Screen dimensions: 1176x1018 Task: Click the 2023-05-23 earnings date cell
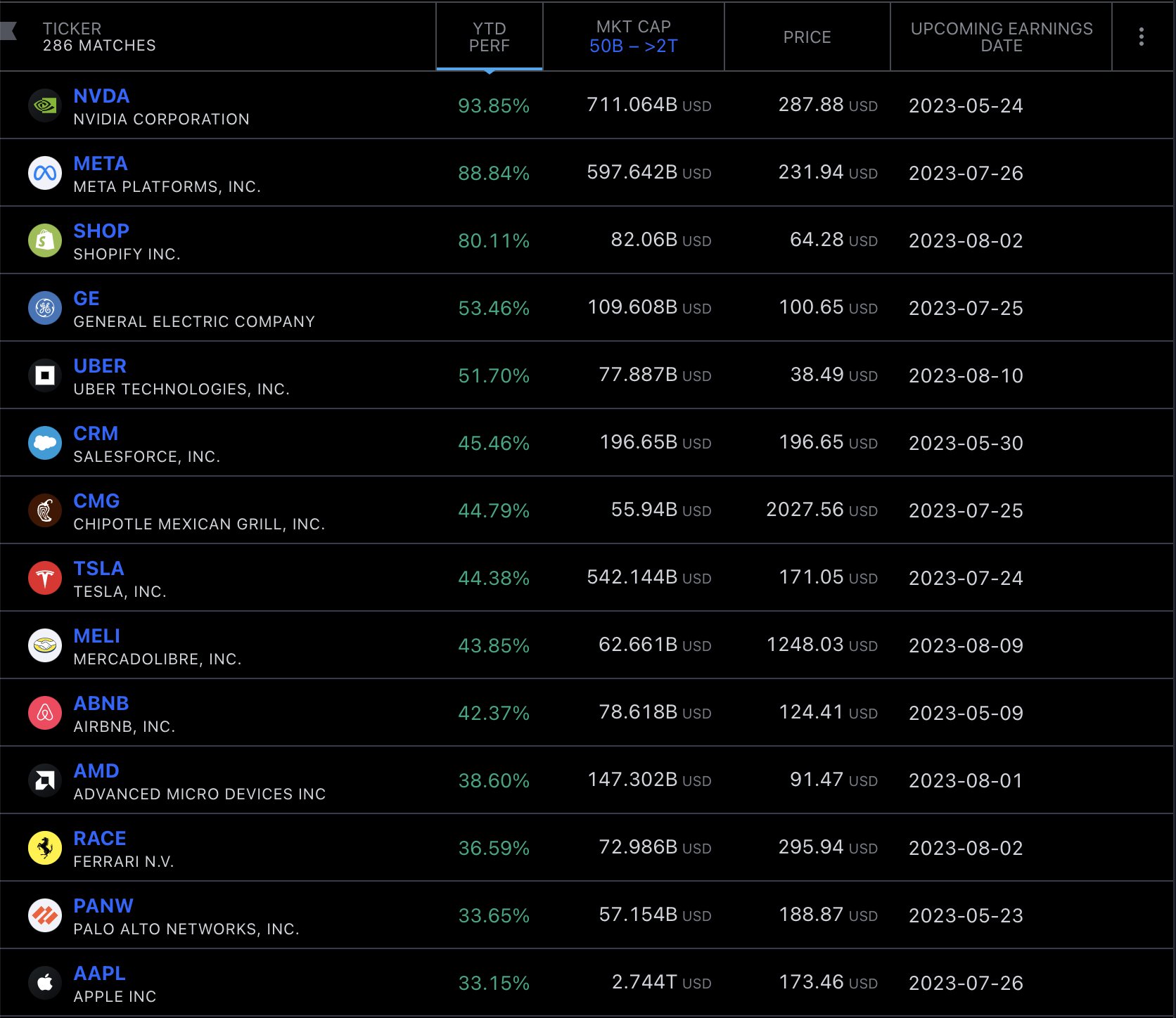click(966, 915)
